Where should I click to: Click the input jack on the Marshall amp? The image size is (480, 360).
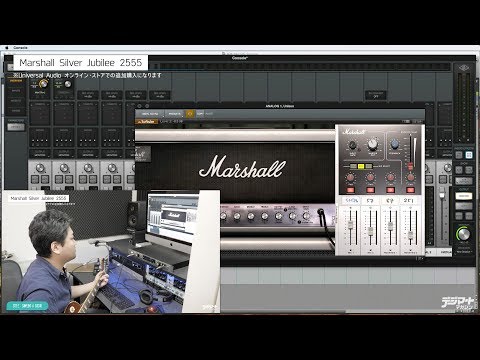[x=321, y=211]
